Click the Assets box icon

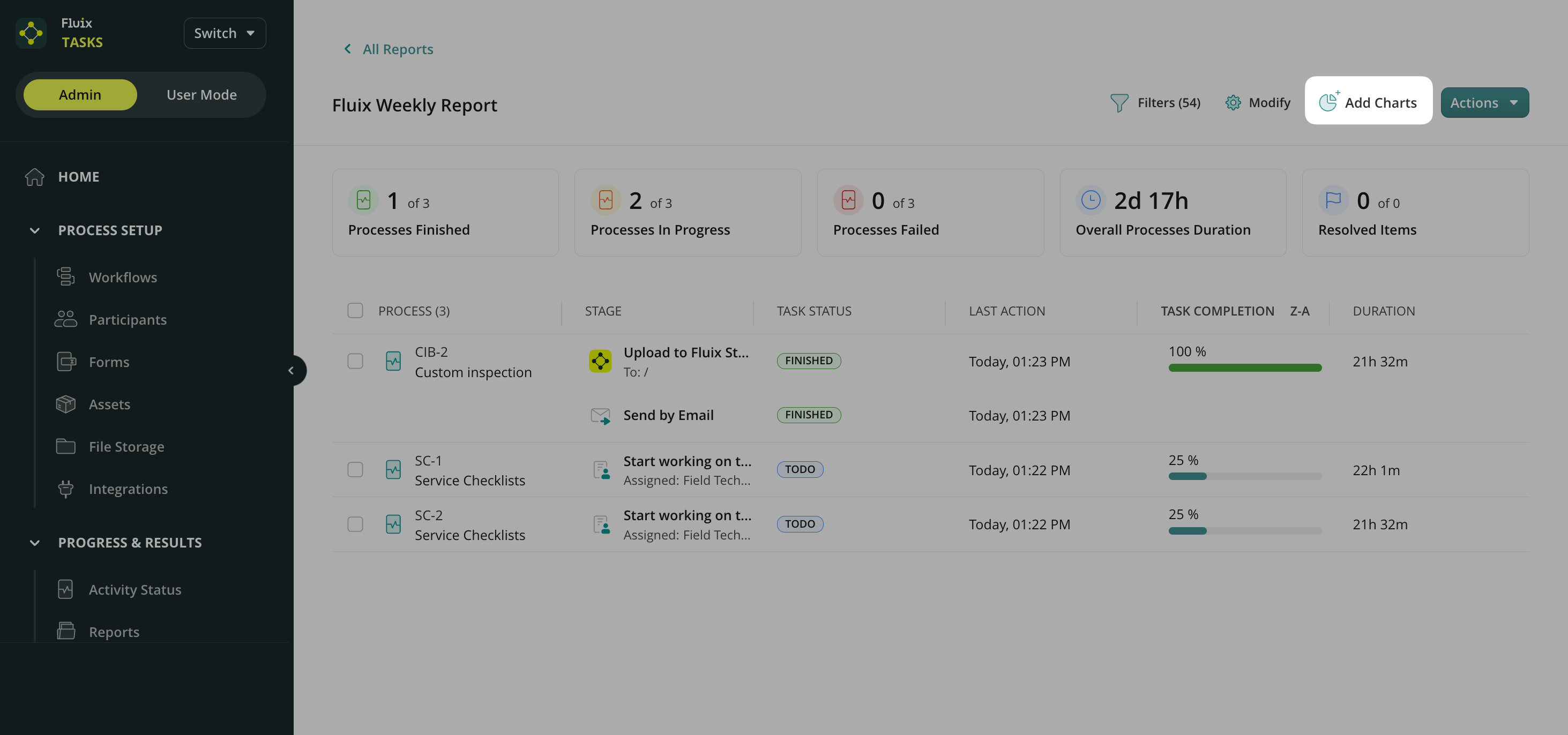pos(66,404)
